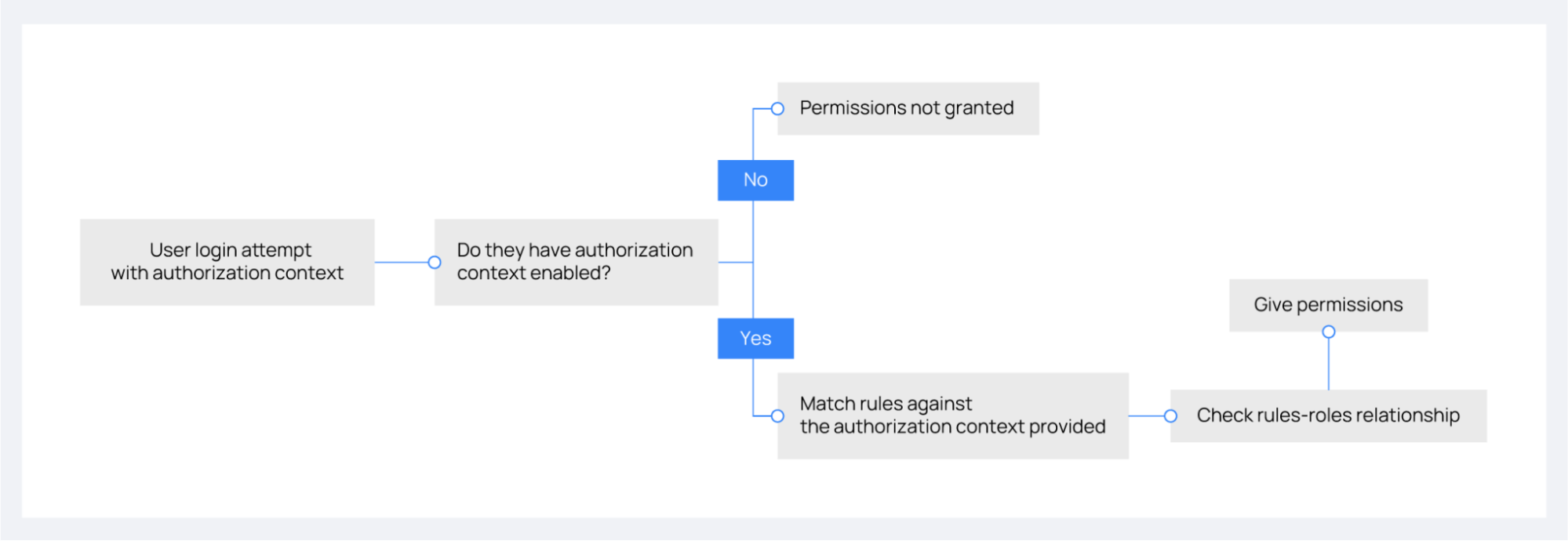Click the short line exiting the question box
Image resolution: width=1568 pixels, height=541 pixels.
tap(735, 262)
